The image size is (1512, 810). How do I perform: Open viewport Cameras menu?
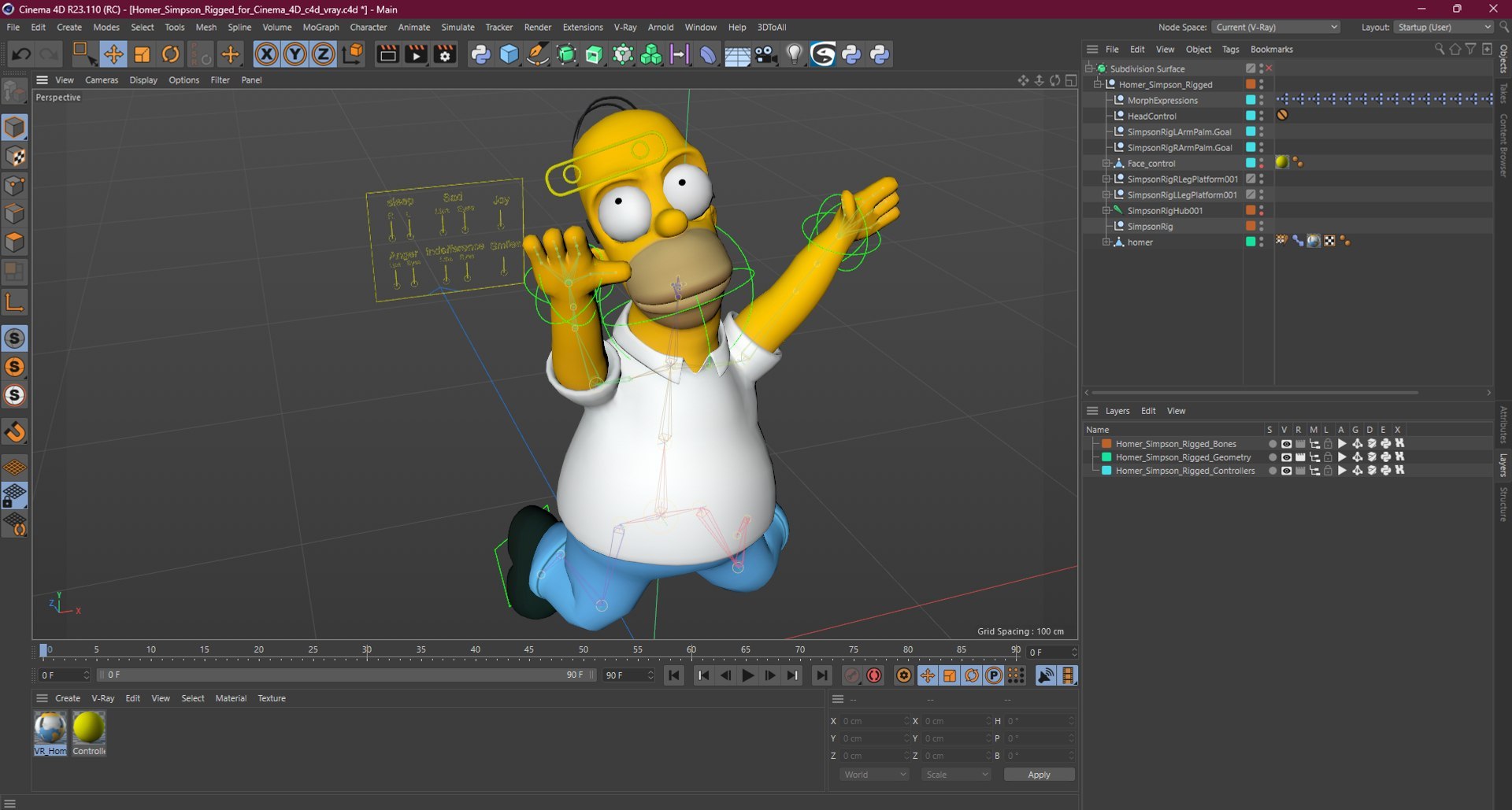(x=102, y=80)
